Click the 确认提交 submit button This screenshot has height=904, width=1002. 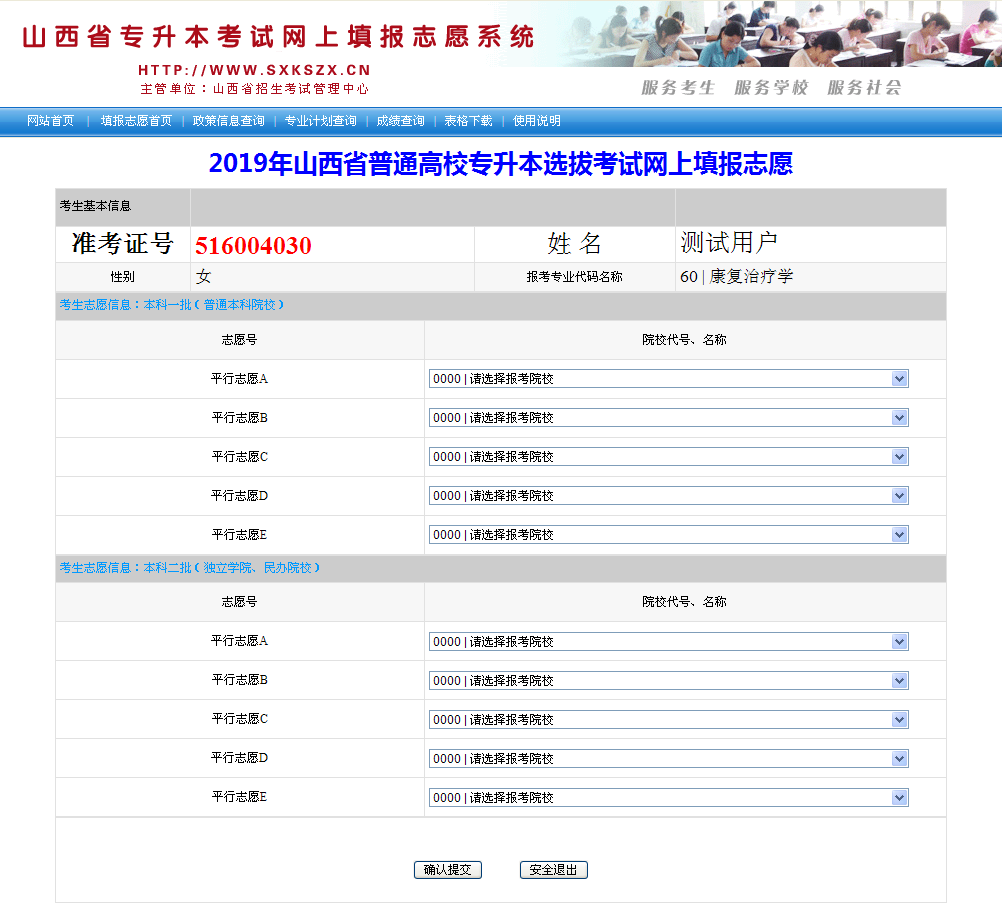[x=448, y=870]
